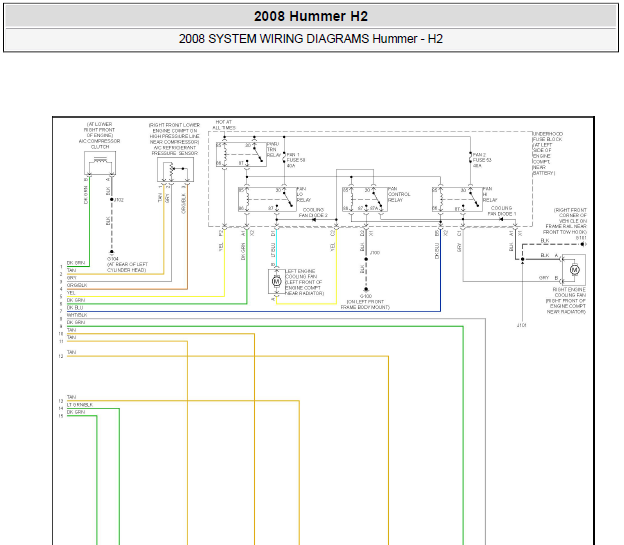The image size is (624, 545).
Task: Click the Fan Lo relay box symbol
Action: pyautogui.click(x=267, y=199)
